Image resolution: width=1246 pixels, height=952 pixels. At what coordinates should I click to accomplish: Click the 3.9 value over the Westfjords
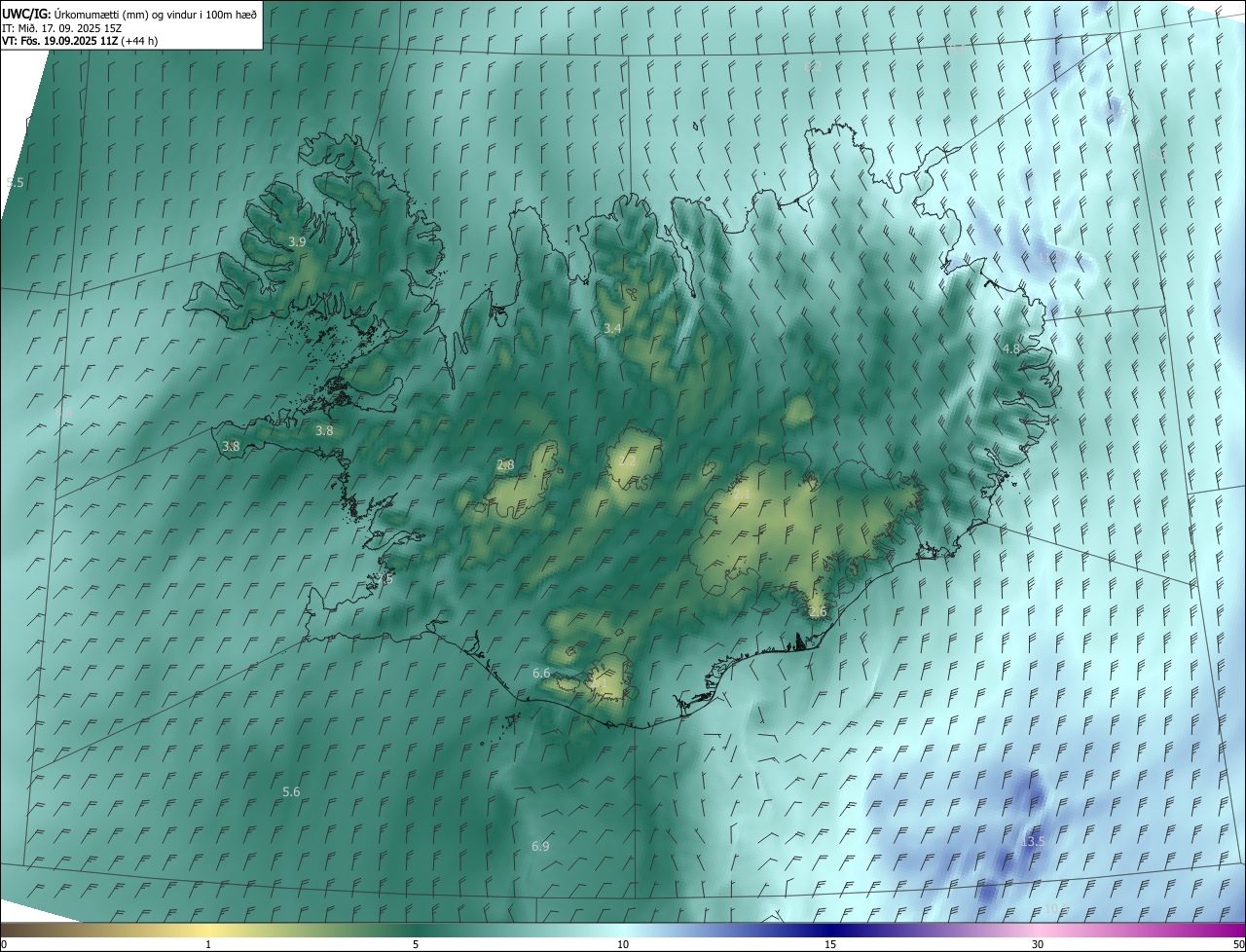point(297,241)
